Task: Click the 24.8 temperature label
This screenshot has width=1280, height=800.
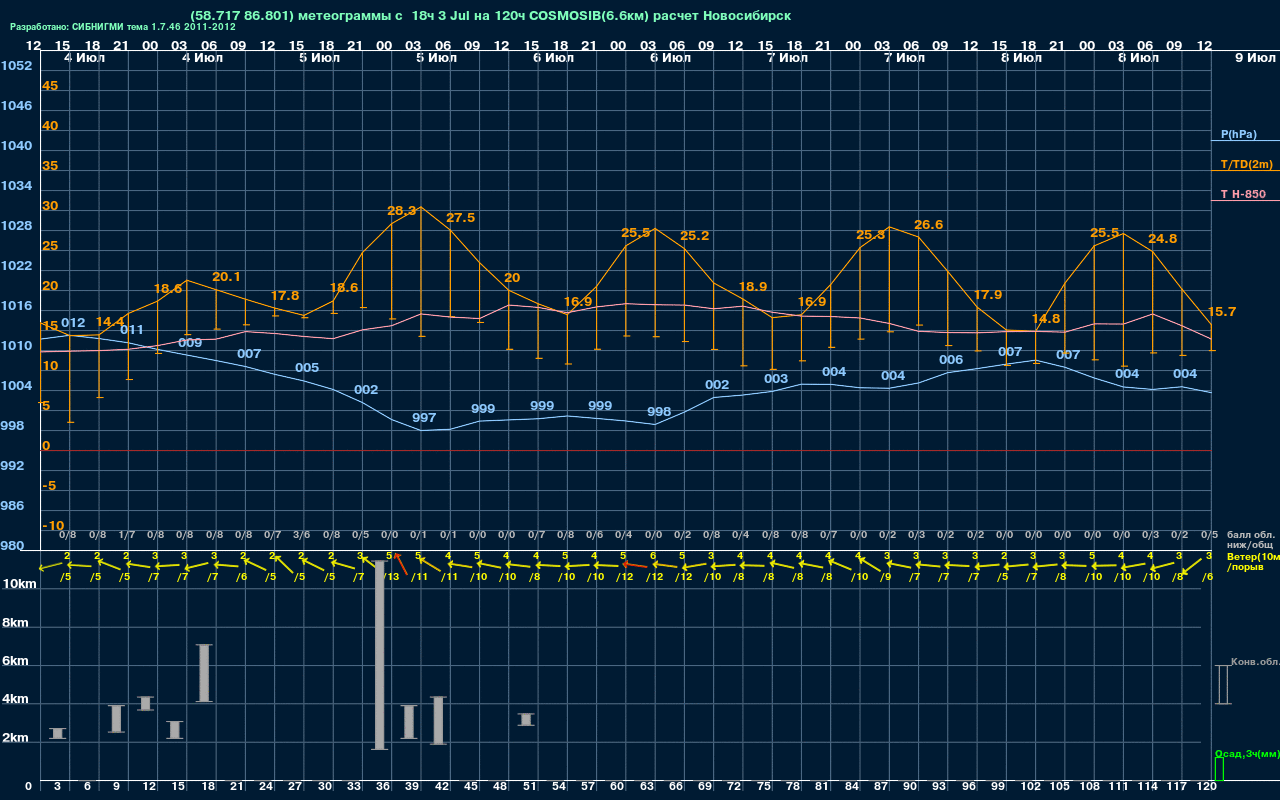Action: [x=1163, y=239]
